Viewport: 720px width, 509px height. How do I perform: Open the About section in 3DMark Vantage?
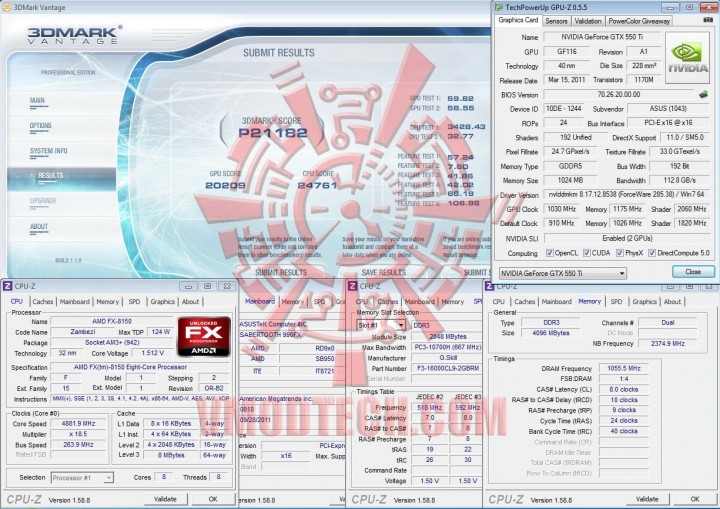(x=39, y=227)
